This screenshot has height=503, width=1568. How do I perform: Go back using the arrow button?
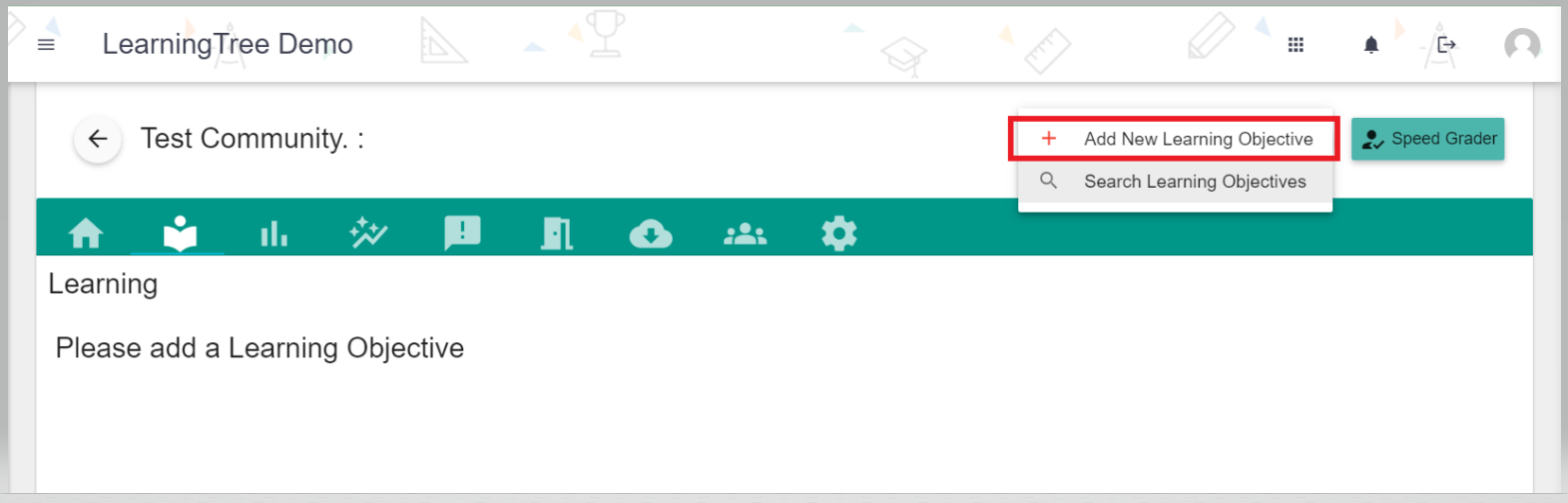pos(98,139)
